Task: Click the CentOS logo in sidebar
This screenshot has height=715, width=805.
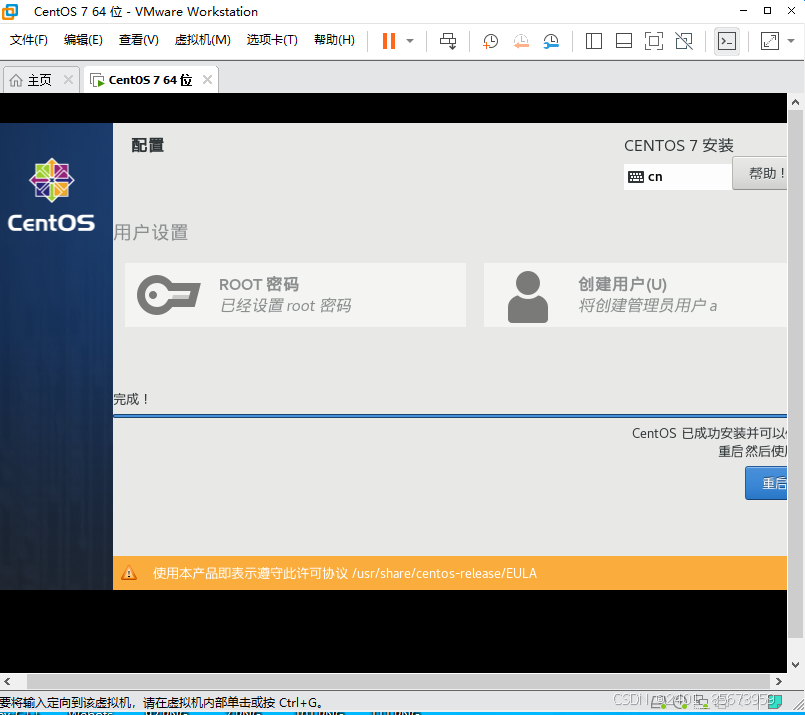Action: (x=51, y=195)
